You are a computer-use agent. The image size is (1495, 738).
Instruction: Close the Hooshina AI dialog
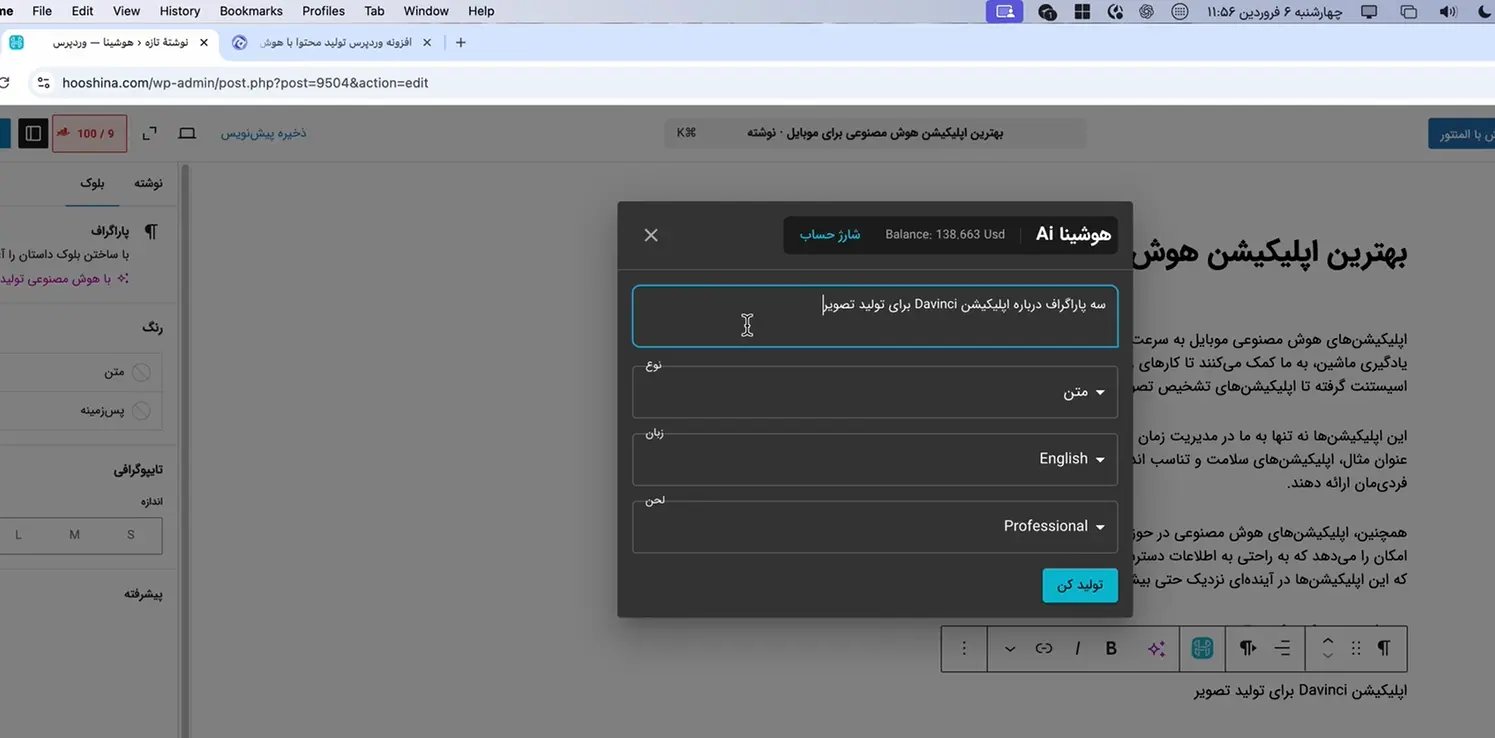click(x=651, y=235)
